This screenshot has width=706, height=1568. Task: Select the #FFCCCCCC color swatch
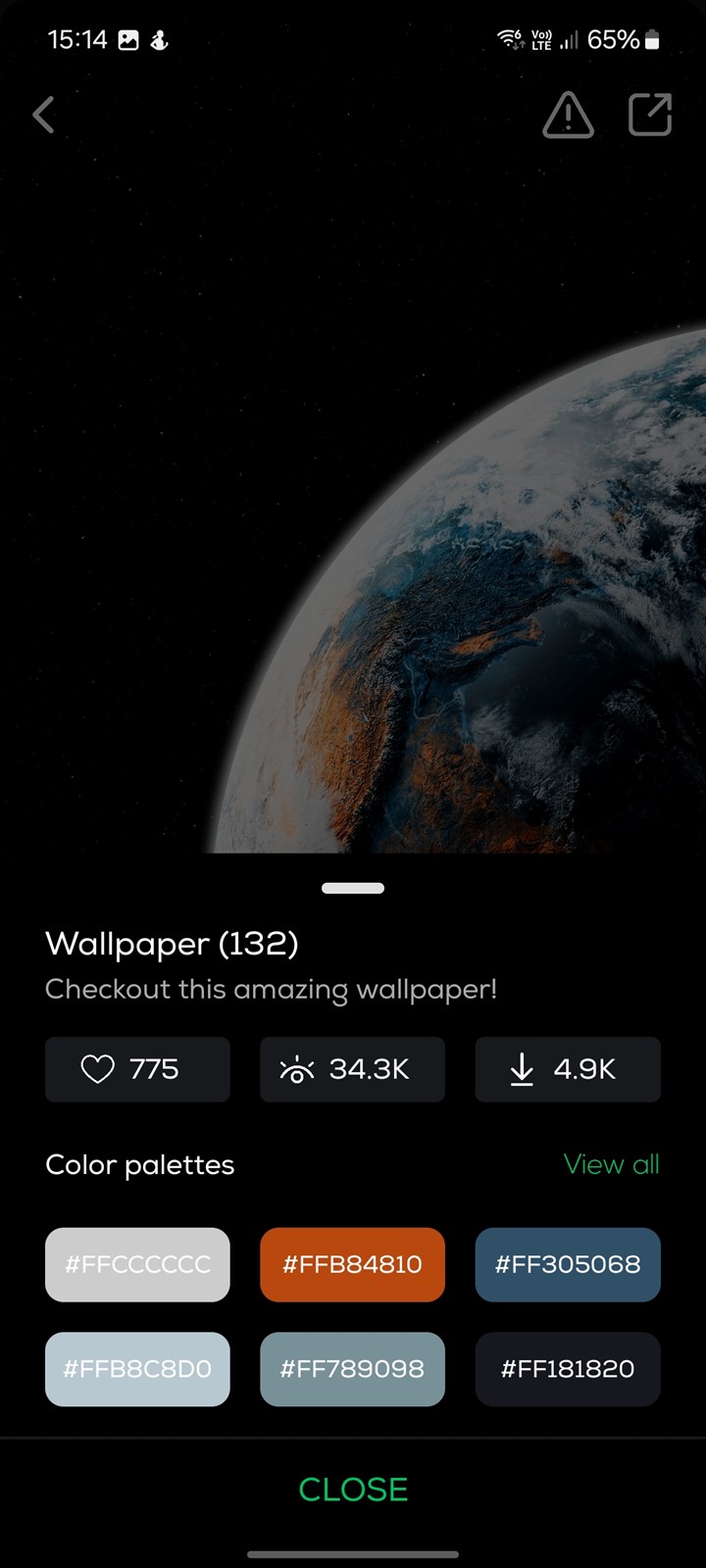(137, 1264)
